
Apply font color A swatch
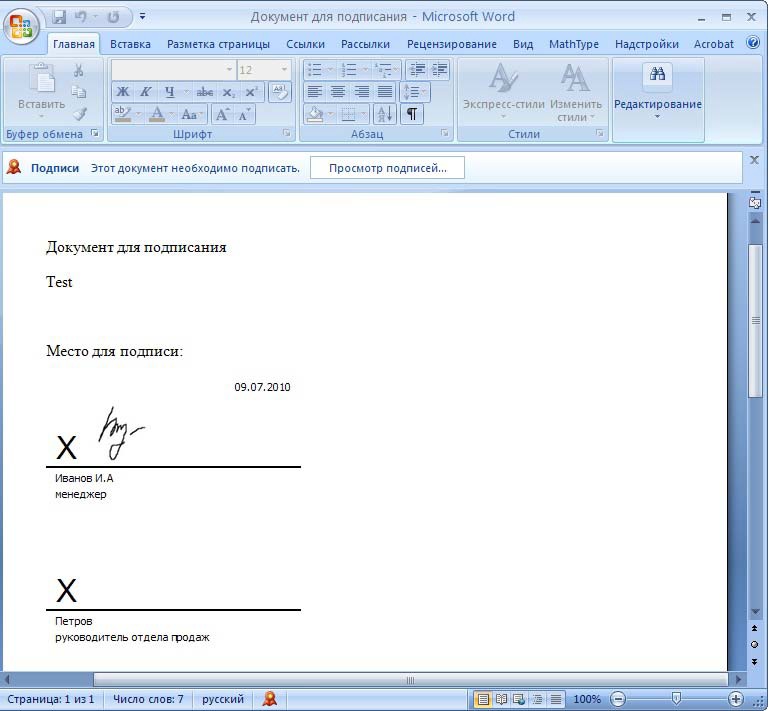tap(157, 114)
